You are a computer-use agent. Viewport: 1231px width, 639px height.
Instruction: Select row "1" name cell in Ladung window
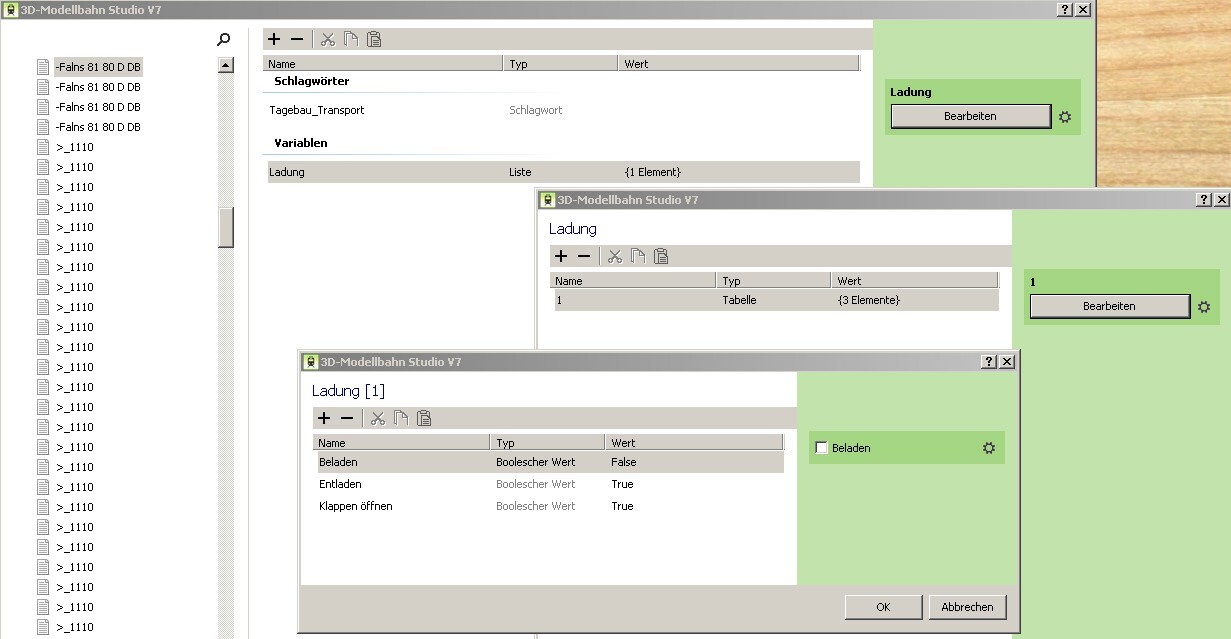tap(559, 300)
